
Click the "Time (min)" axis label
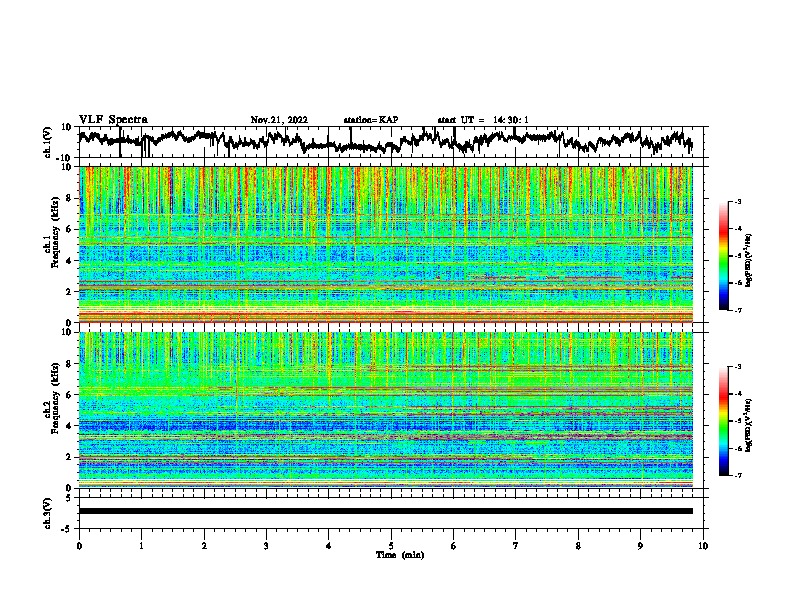(x=400, y=555)
